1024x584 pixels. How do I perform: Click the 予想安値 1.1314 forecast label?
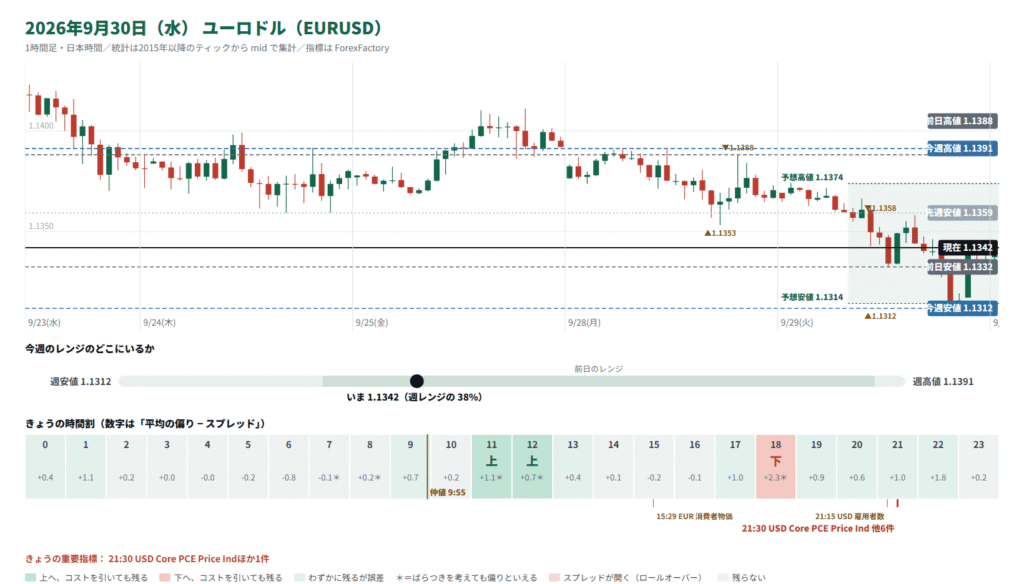pos(812,297)
